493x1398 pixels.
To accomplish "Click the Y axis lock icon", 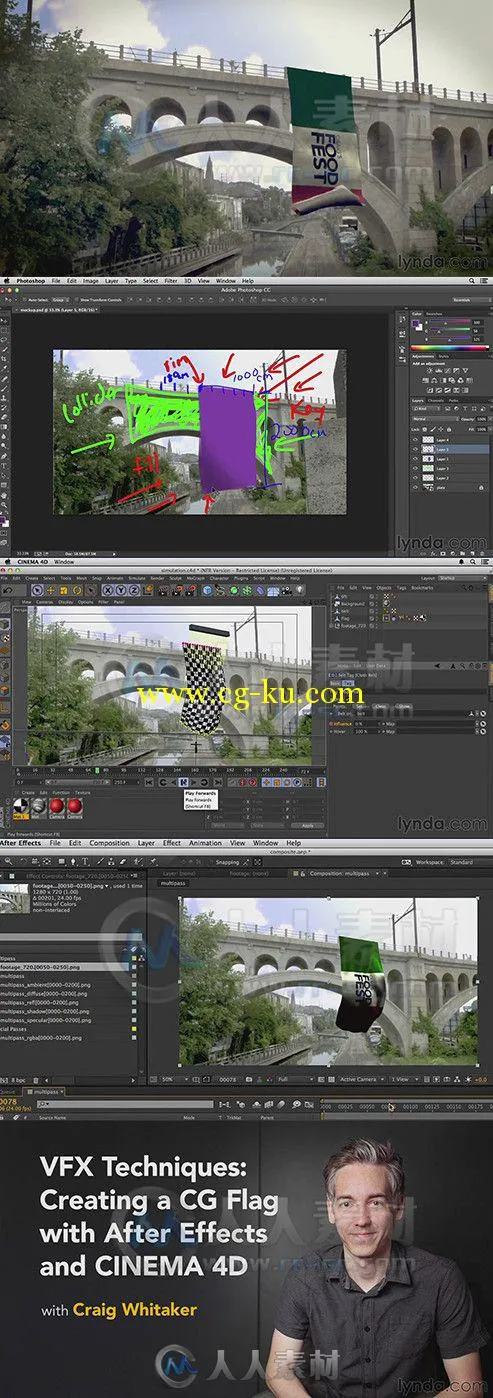I will pos(120,590).
